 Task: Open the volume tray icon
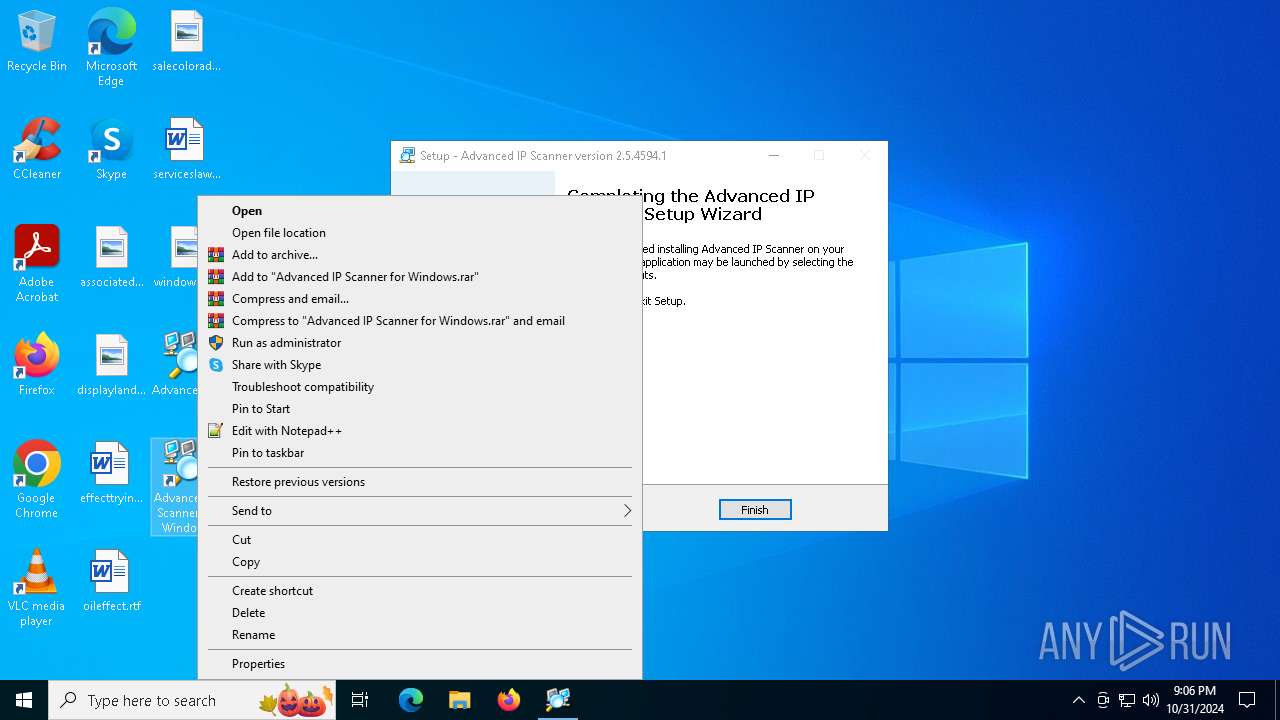click(1151, 700)
